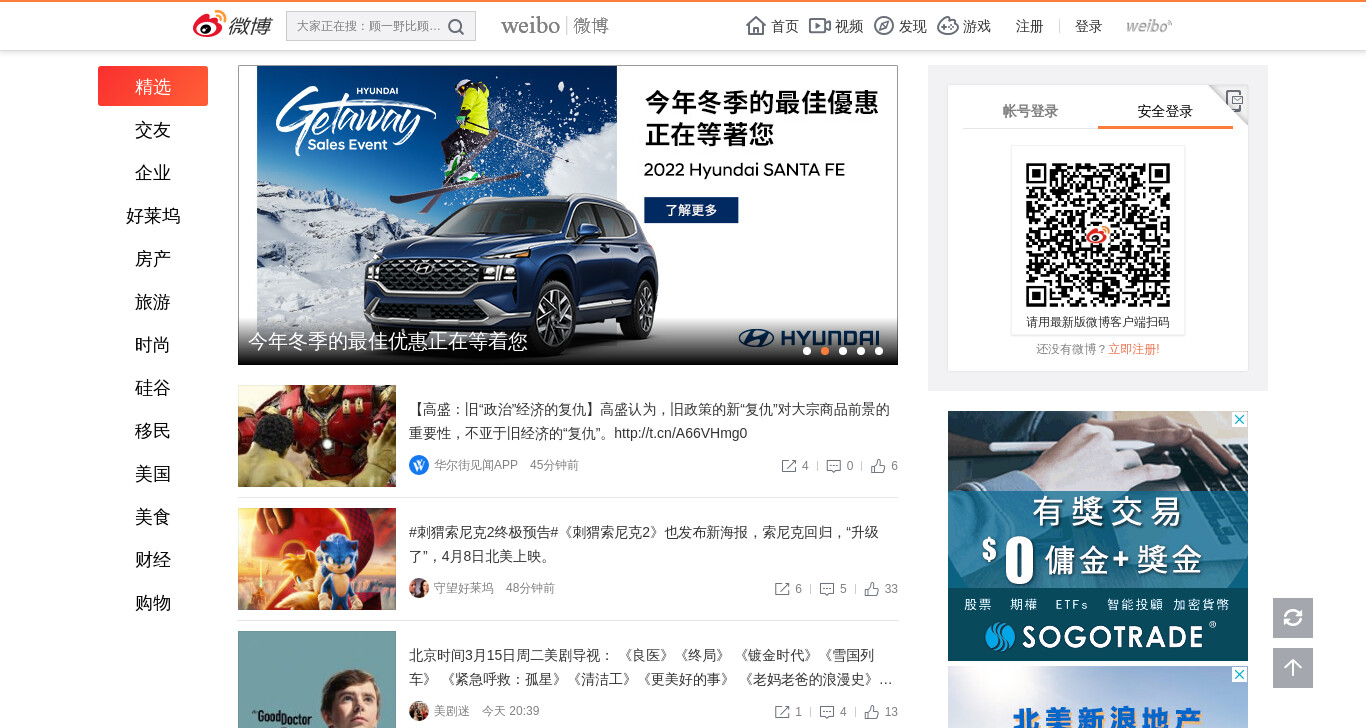This screenshot has height=728, width=1366.
Task: Select 时尚 category
Action: [x=153, y=345]
